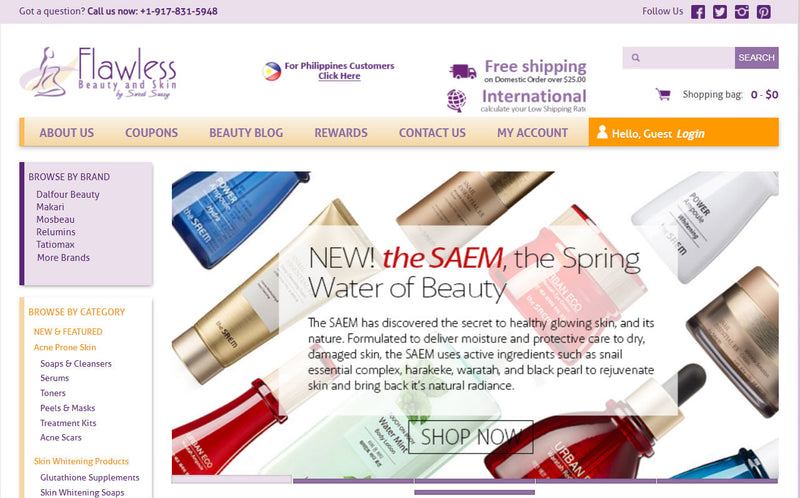Open the More Brands link
This screenshot has height=498, width=800.
point(63,258)
